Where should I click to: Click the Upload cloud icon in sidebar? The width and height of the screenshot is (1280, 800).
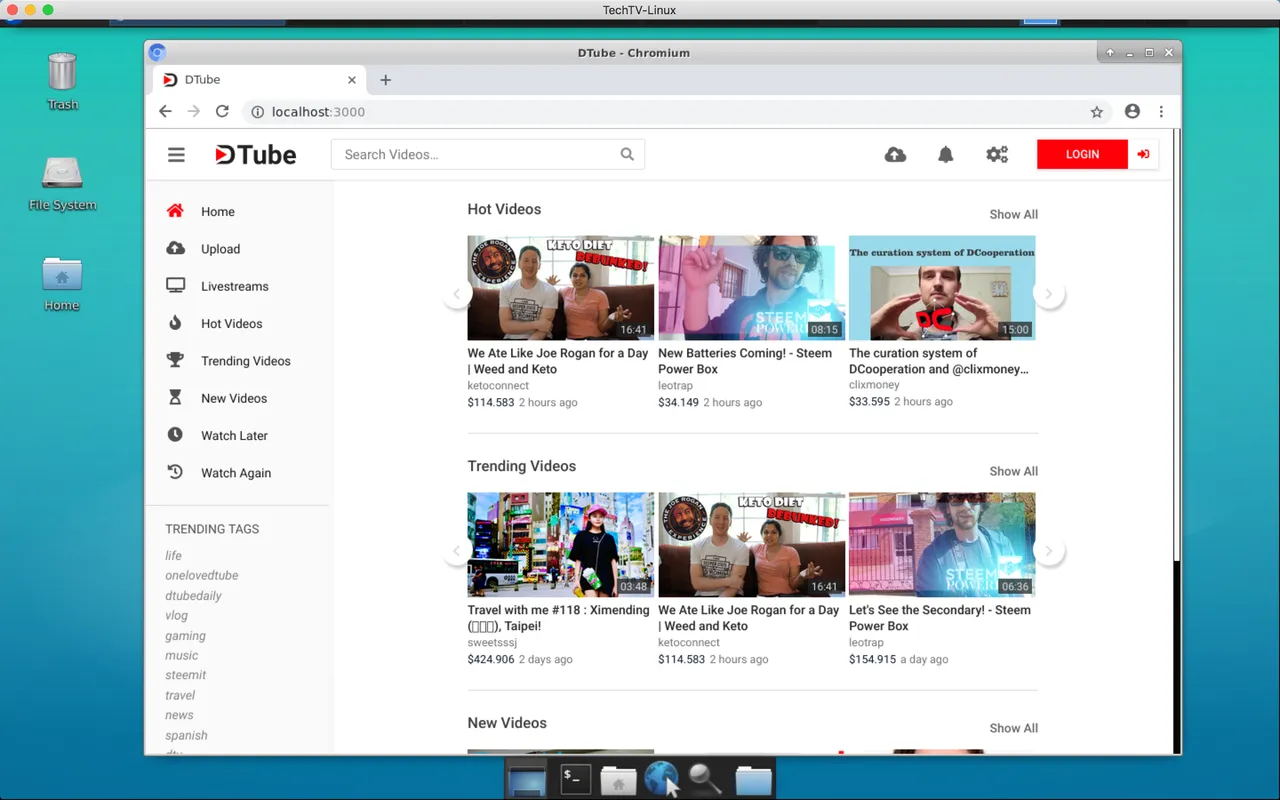click(x=175, y=248)
